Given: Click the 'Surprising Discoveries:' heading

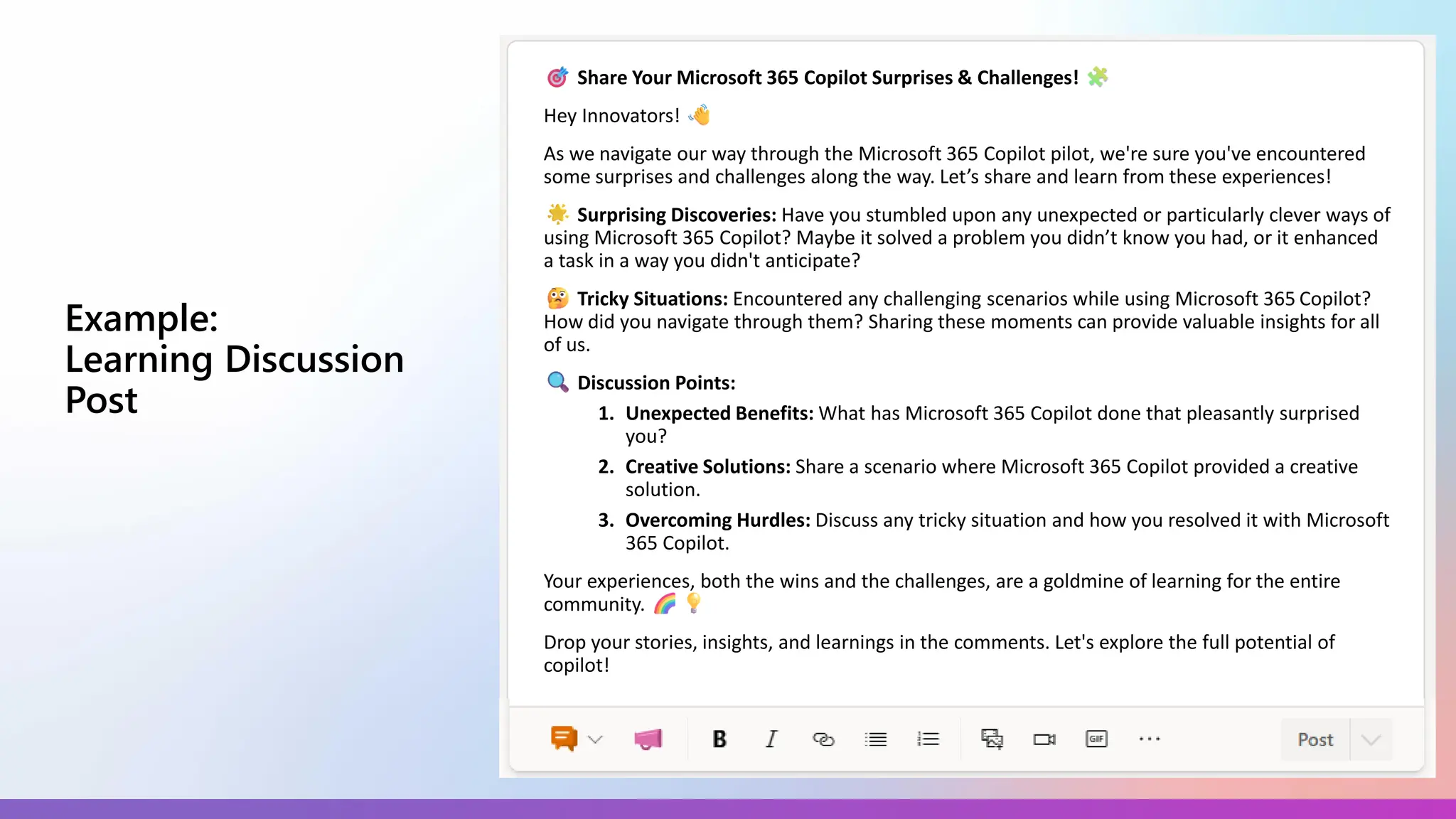Looking at the screenshot, I should pos(676,215).
